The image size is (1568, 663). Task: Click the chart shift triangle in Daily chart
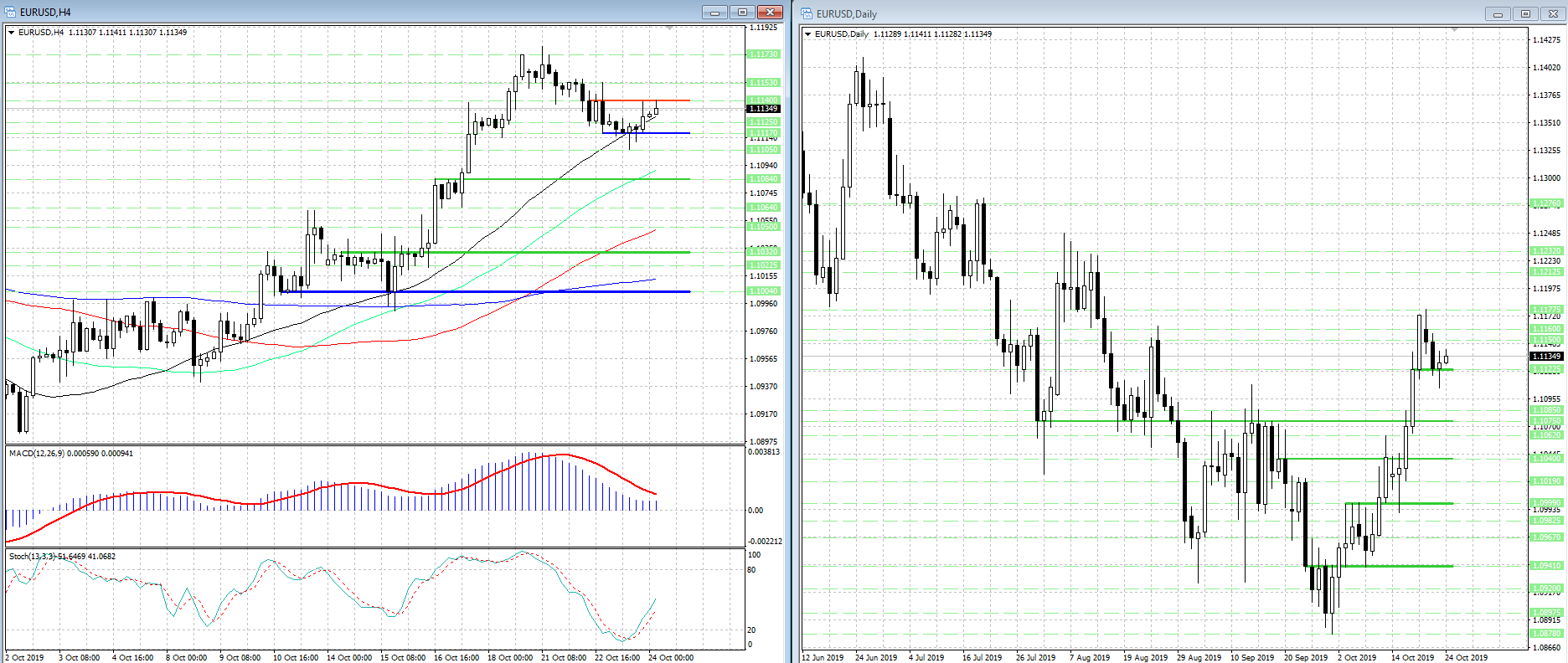point(1454,30)
